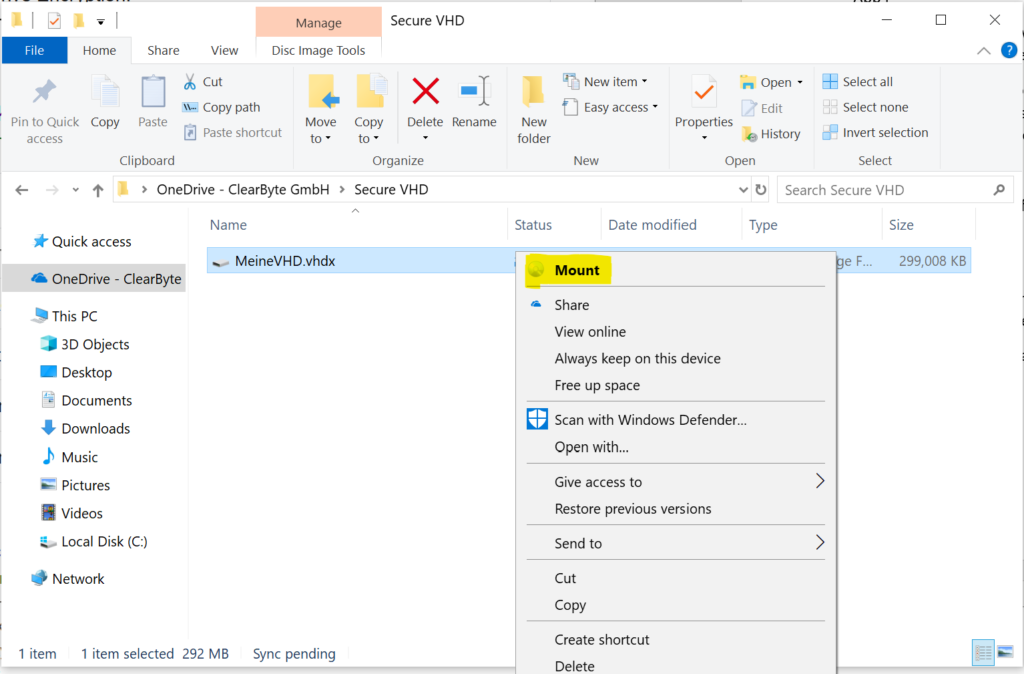Click Pin to Quick access icon
This screenshot has height=674, width=1024.
coord(45,110)
